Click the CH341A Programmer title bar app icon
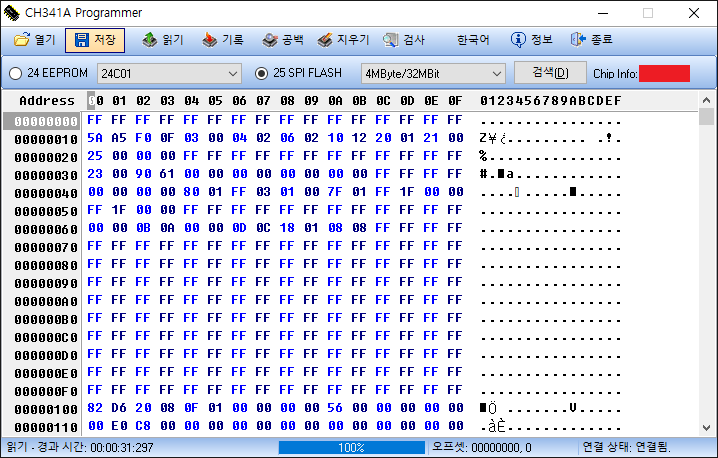 tap(11, 13)
